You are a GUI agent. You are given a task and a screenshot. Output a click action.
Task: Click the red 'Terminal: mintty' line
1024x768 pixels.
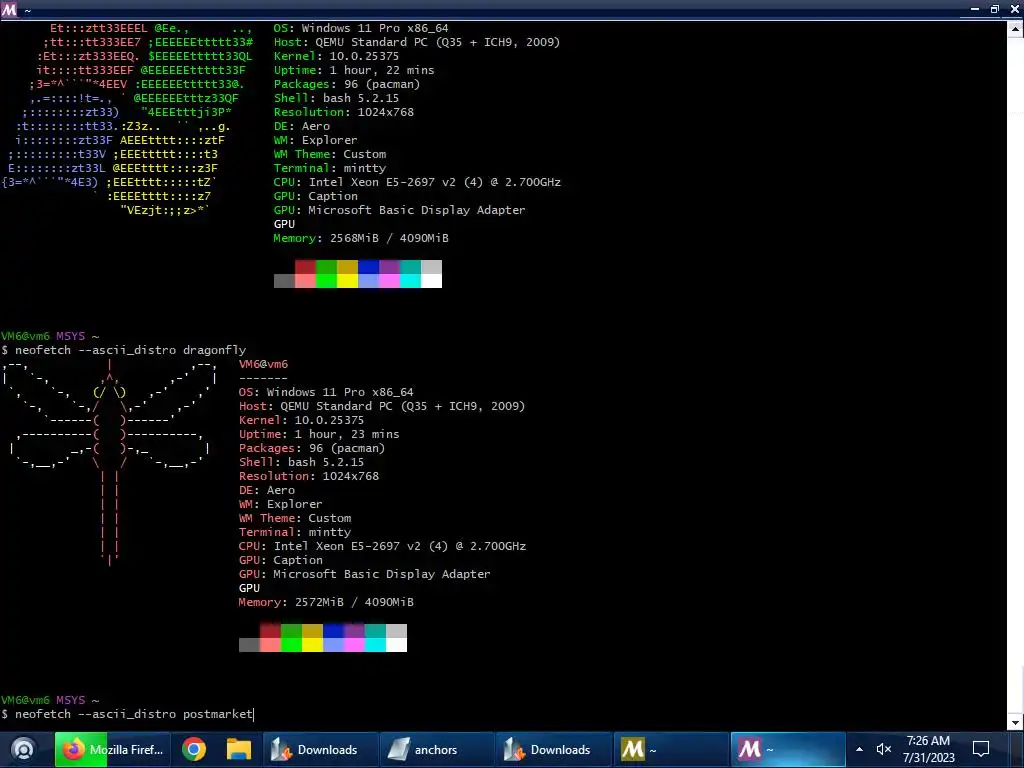295,532
